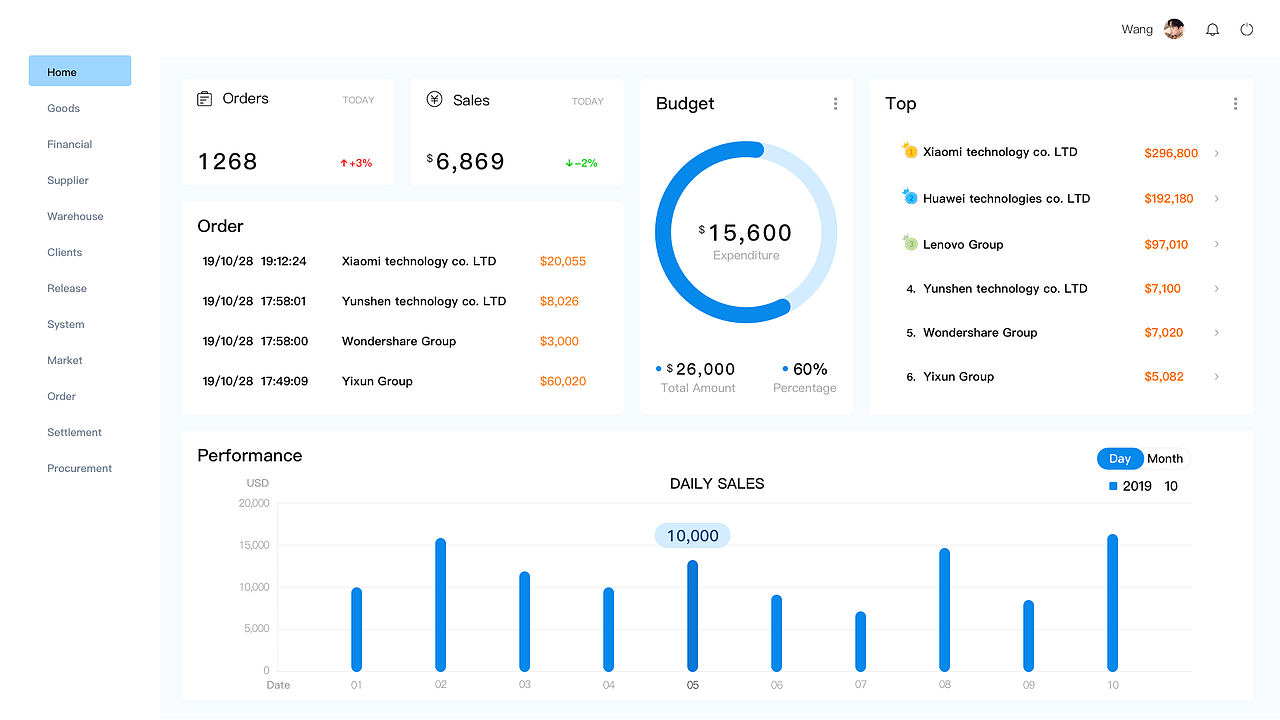Click Xiaomi technology co. LTD in Order list
Image resolution: width=1280 pixels, height=720 pixels.
[419, 261]
